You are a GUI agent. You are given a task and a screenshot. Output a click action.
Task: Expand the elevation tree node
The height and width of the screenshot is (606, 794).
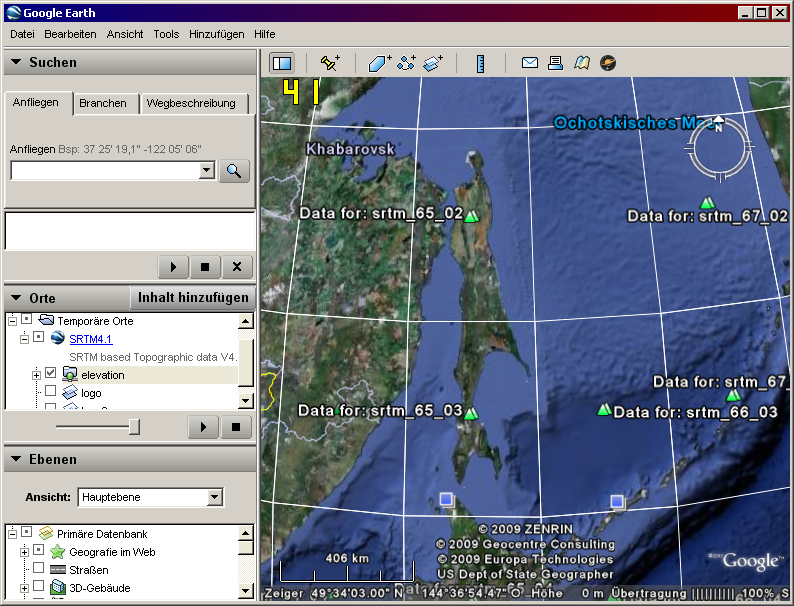tap(36, 374)
